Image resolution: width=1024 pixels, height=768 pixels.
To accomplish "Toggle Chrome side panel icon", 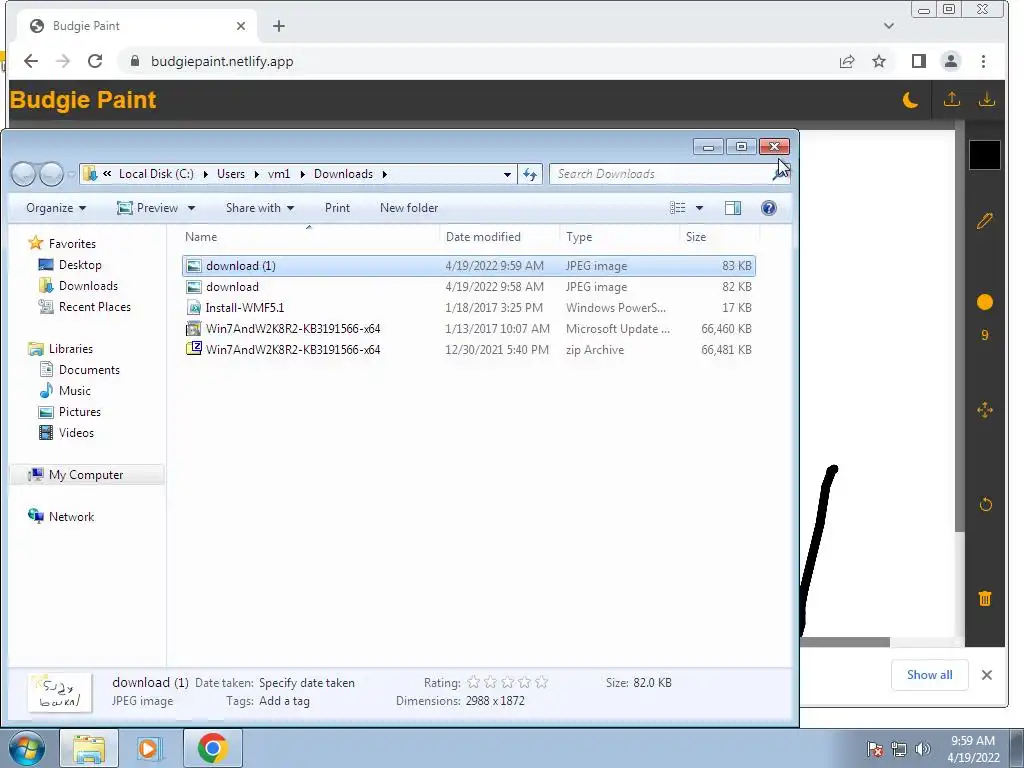I will 919,61.
